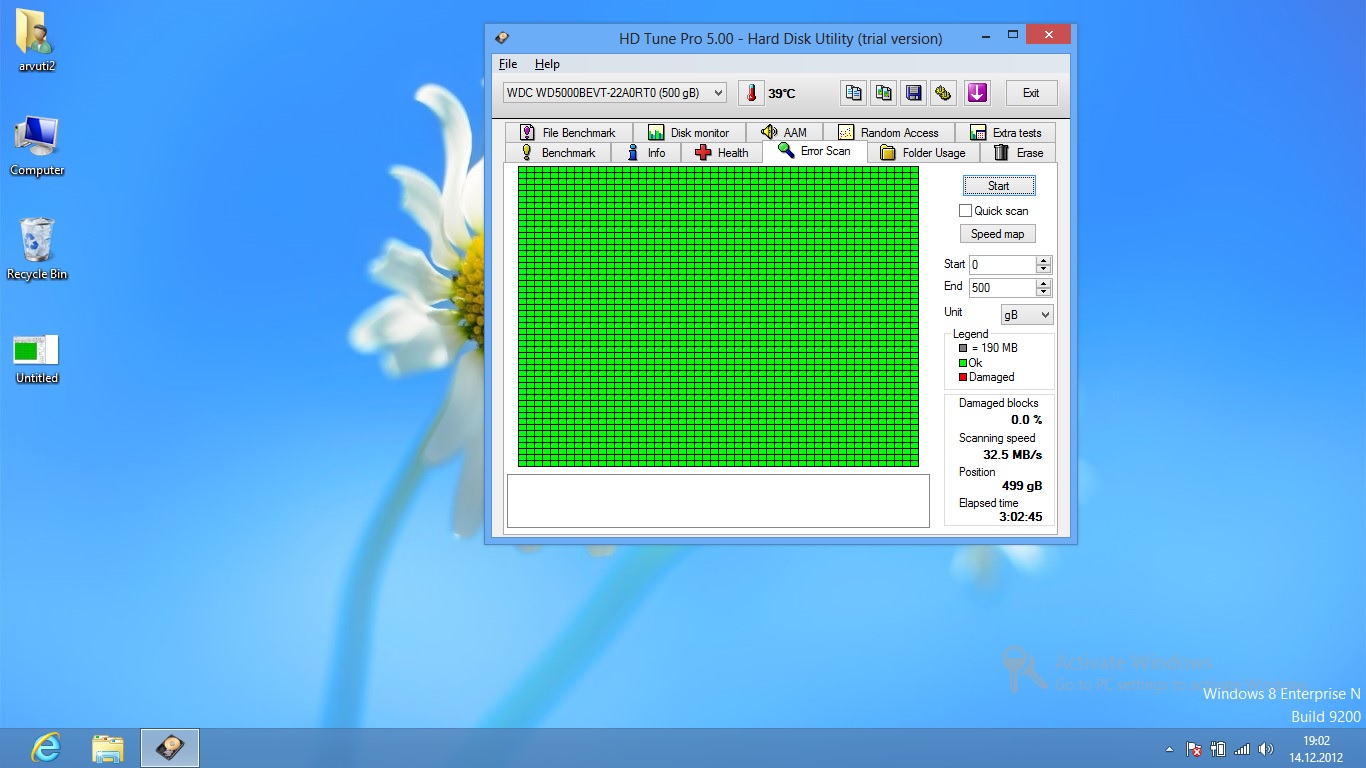Switch to Random Access tab
The image size is (1366, 768).
888,132
